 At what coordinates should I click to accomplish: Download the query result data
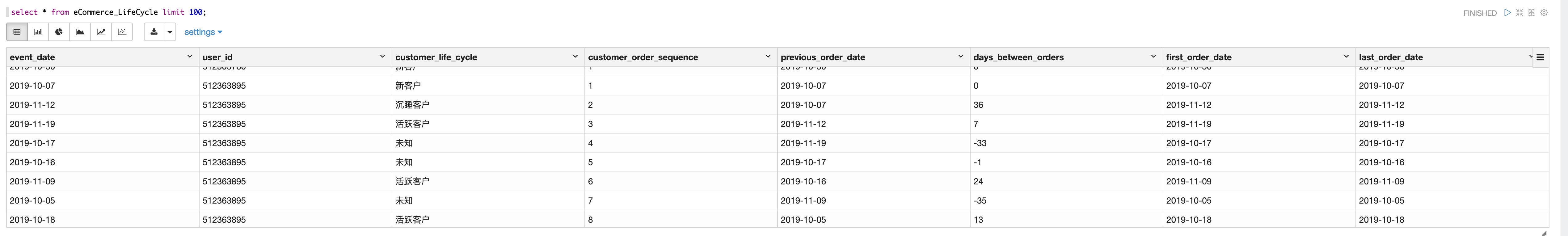click(154, 32)
